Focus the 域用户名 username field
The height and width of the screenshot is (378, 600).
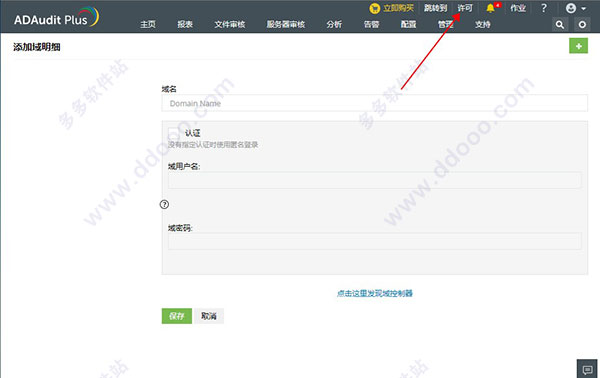(x=375, y=180)
